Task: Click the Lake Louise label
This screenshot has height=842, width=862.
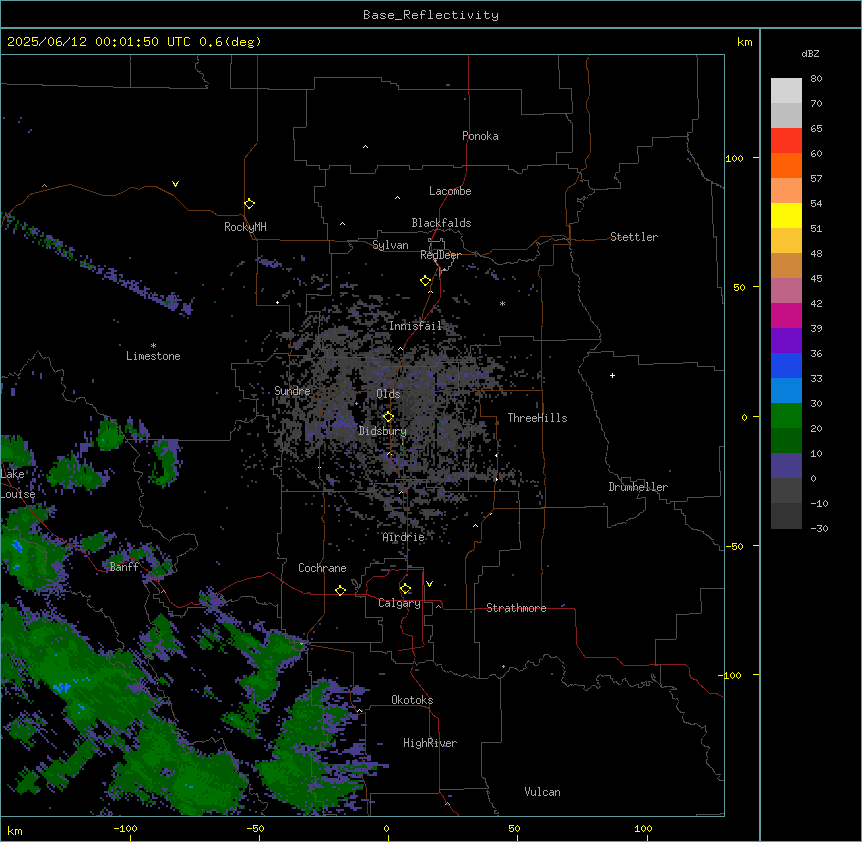Action: click(18, 484)
